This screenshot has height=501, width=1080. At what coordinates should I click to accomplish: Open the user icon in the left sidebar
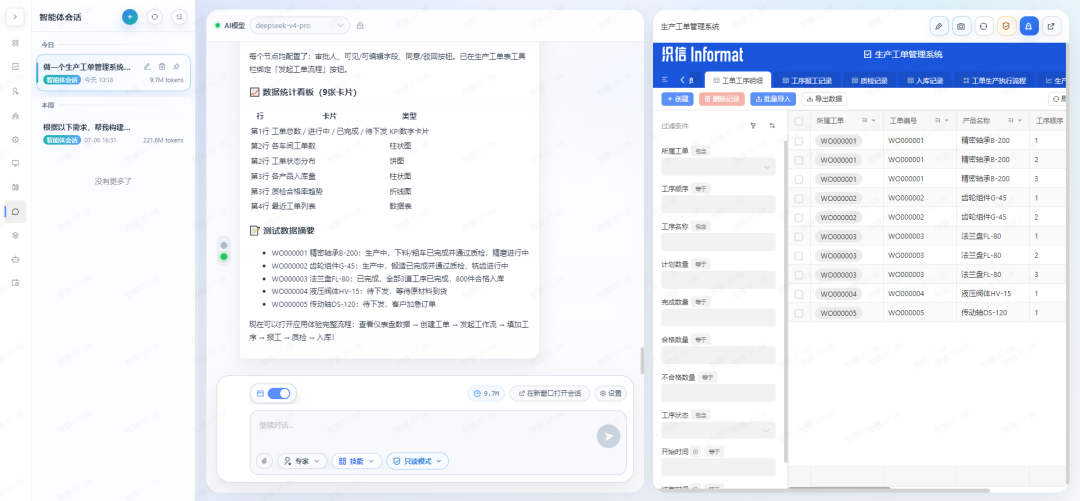(15, 91)
